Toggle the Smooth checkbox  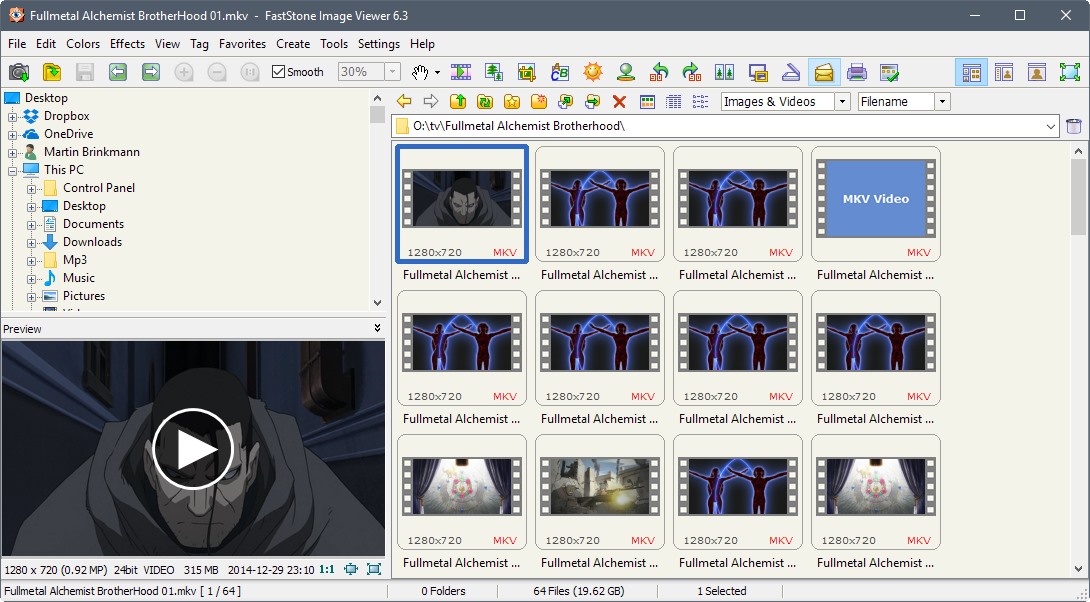(x=279, y=72)
